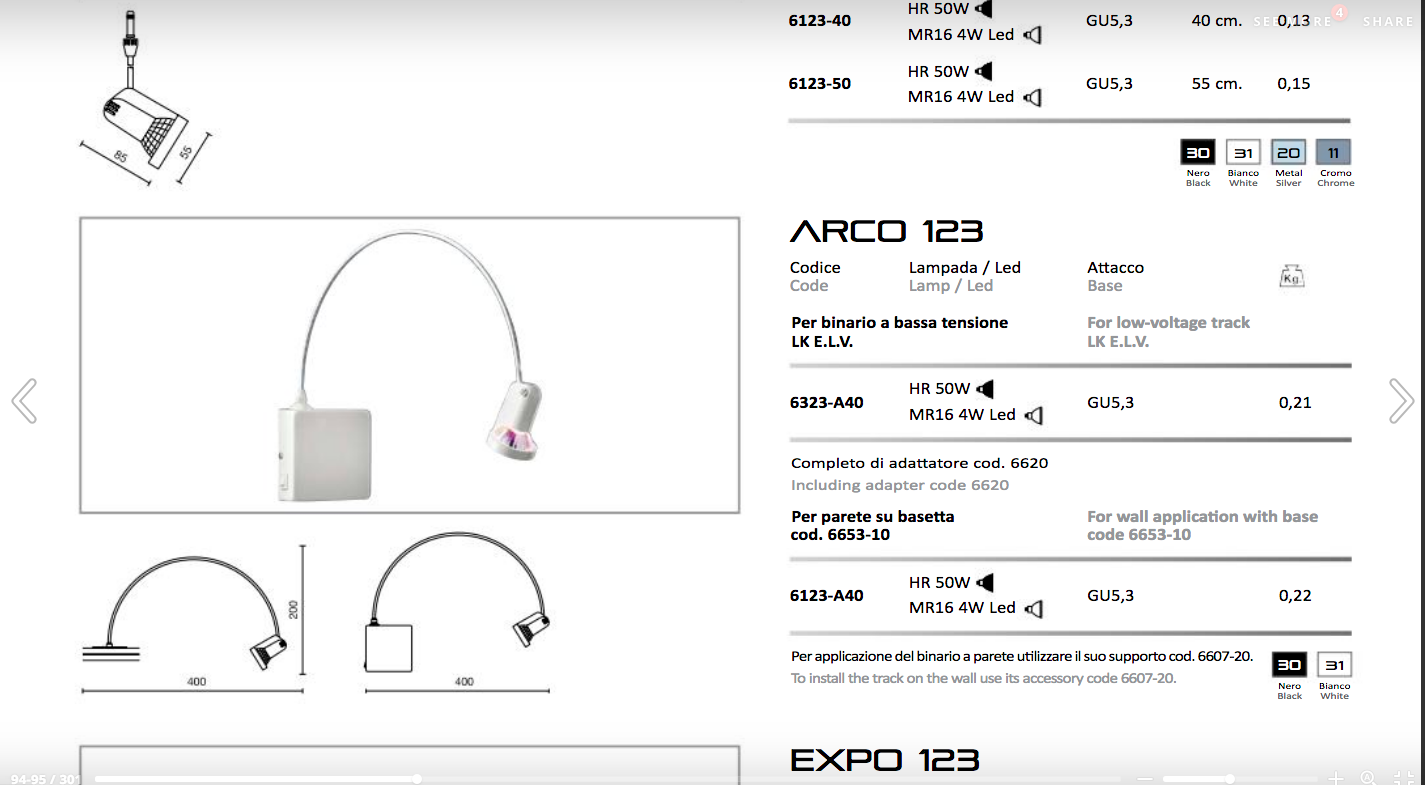Screen dimensions: 1425x785
Task: Click the red notification badge showing 4
Action: (1340, 13)
